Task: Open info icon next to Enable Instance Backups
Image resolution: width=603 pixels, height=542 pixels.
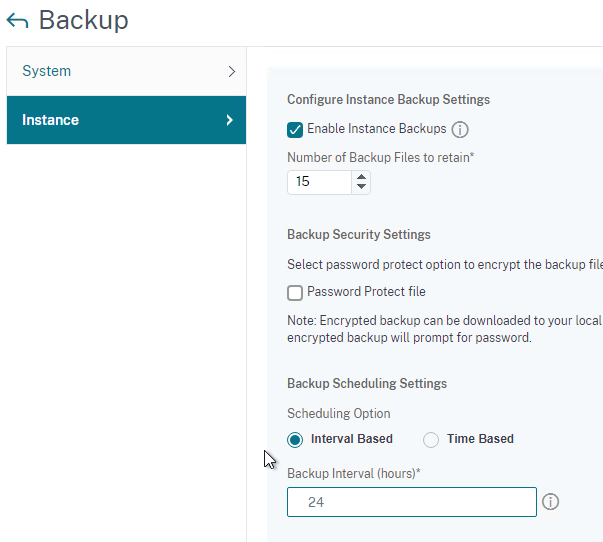Action: coord(460,130)
